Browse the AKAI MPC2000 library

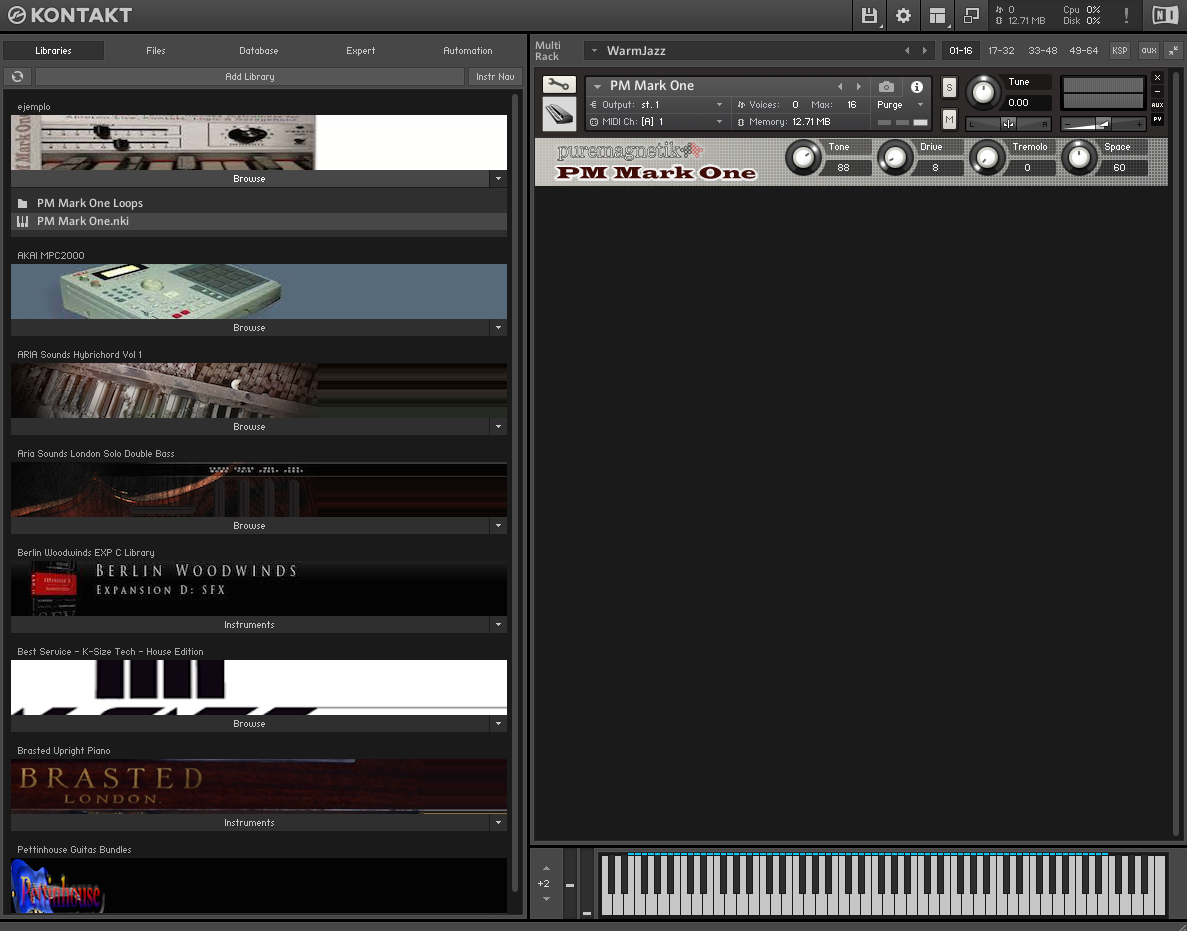coord(250,328)
